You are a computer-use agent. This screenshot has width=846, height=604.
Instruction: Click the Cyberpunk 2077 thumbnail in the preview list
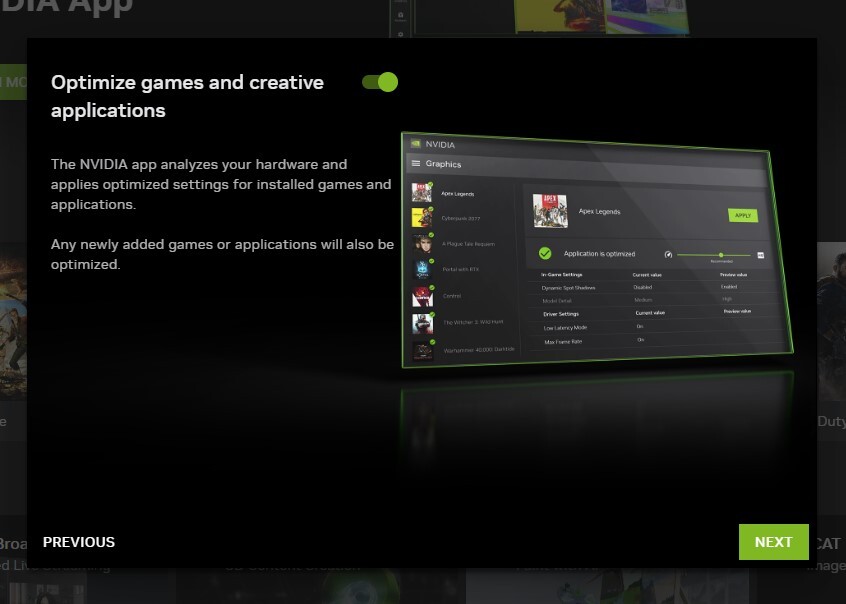point(421,217)
